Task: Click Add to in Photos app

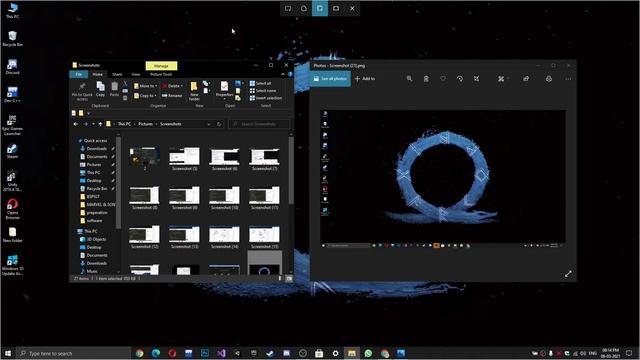Action: [x=365, y=79]
